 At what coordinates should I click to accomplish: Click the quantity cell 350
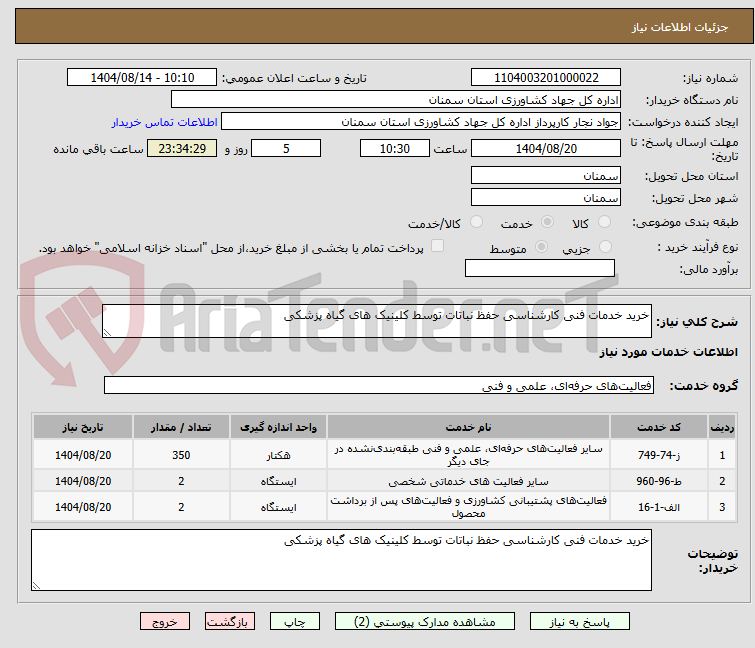181,455
